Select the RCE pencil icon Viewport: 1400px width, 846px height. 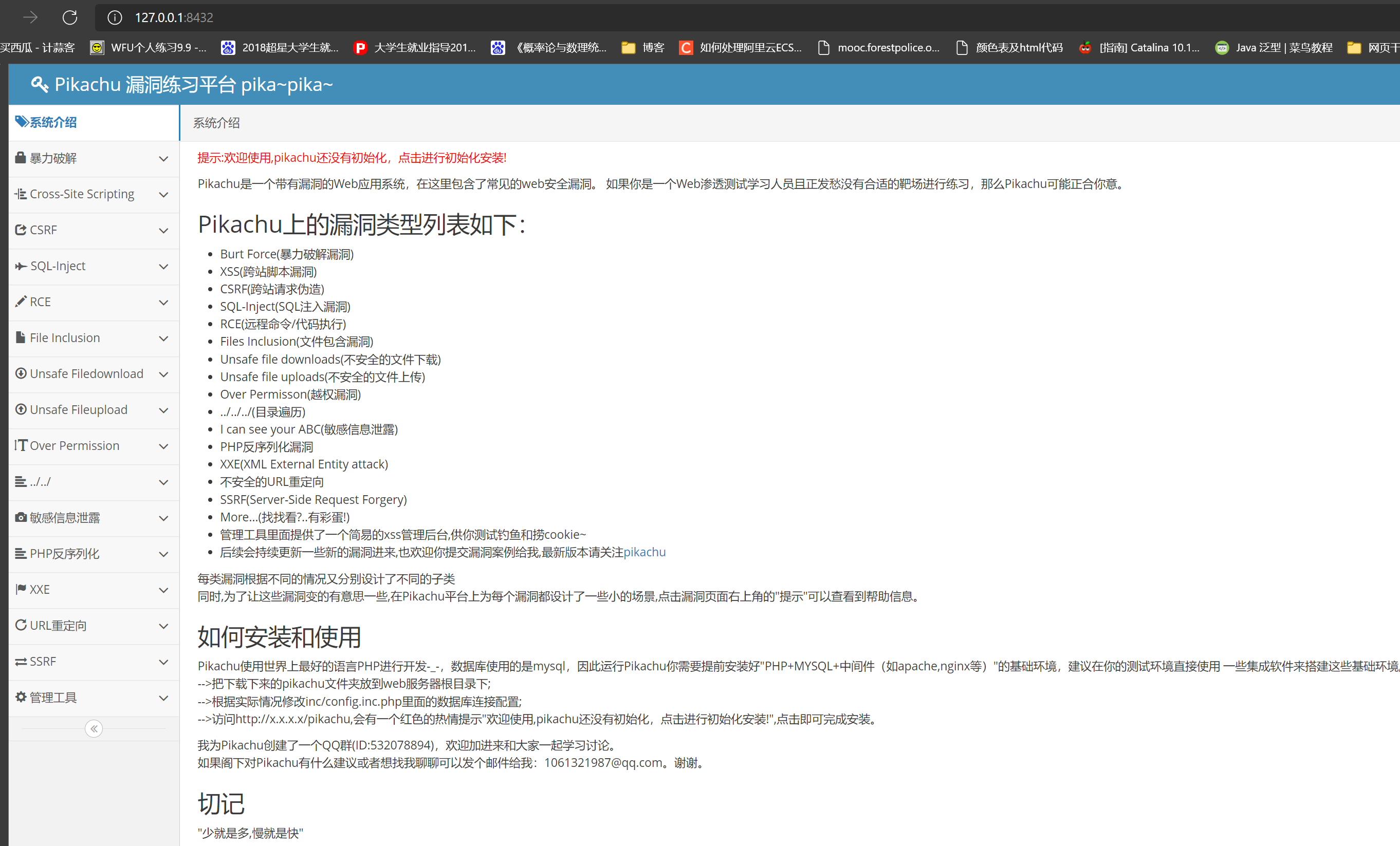tap(21, 302)
